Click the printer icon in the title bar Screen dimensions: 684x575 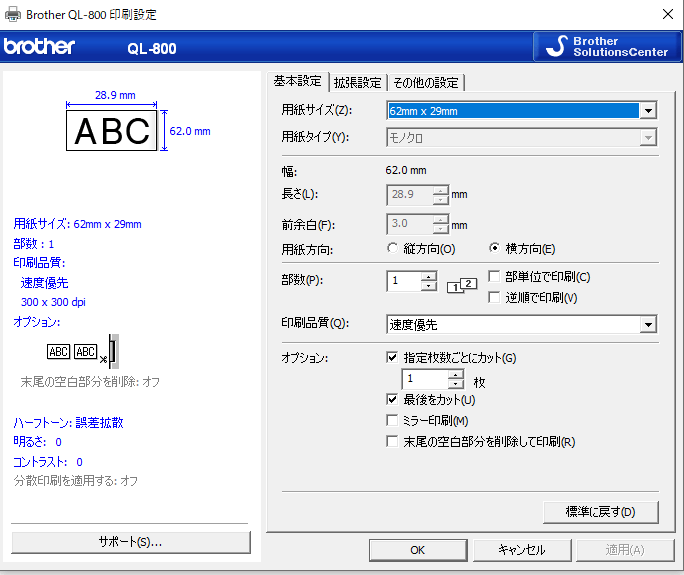point(13,14)
